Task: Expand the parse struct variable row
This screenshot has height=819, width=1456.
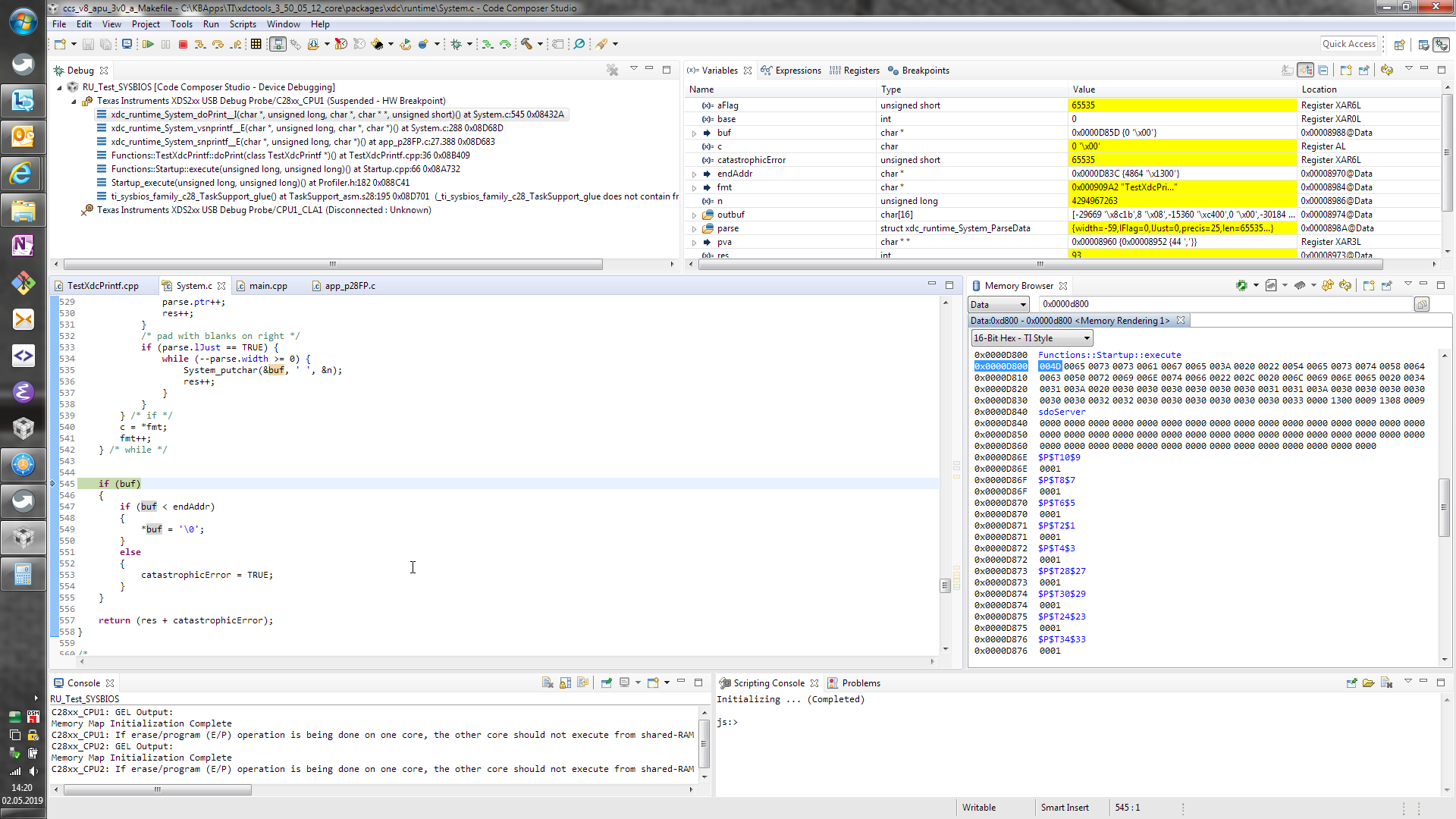Action: click(694, 229)
